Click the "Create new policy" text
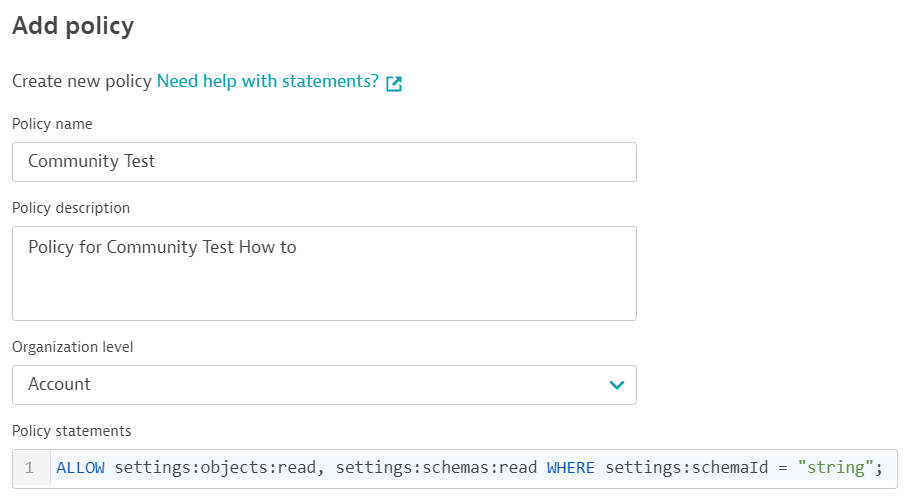The width and height of the screenshot is (914, 501). [x=81, y=82]
